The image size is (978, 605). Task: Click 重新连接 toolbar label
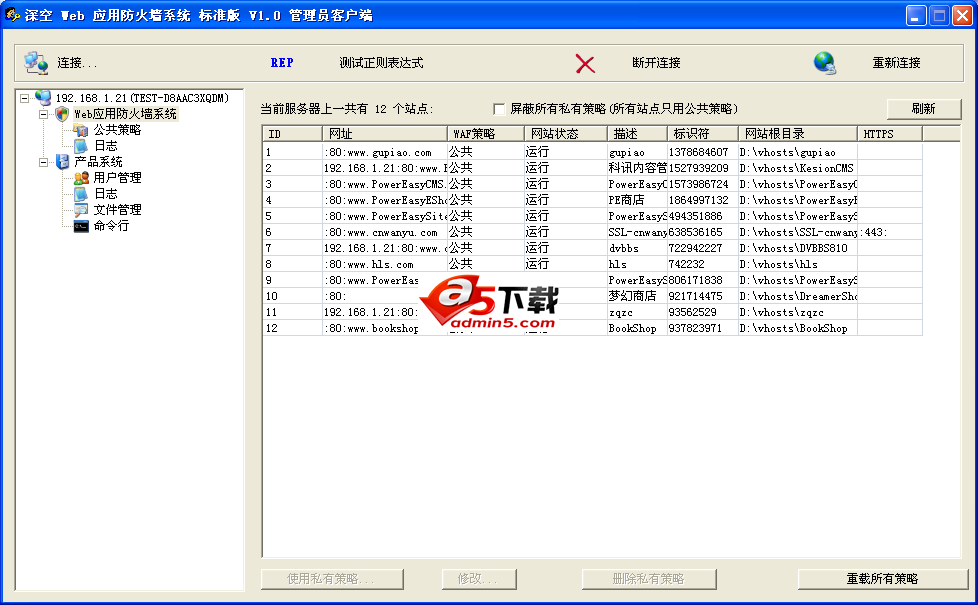point(896,62)
